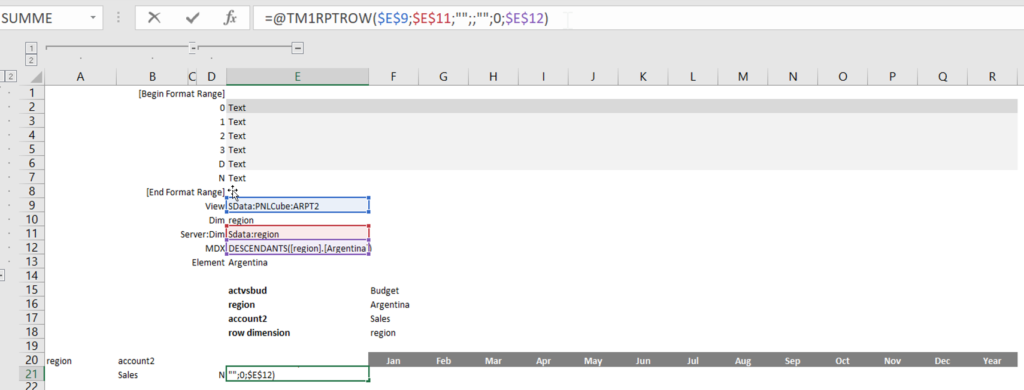The height and width of the screenshot is (390, 1024).
Task: Click the Text cell in row 7
Action: (297, 178)
